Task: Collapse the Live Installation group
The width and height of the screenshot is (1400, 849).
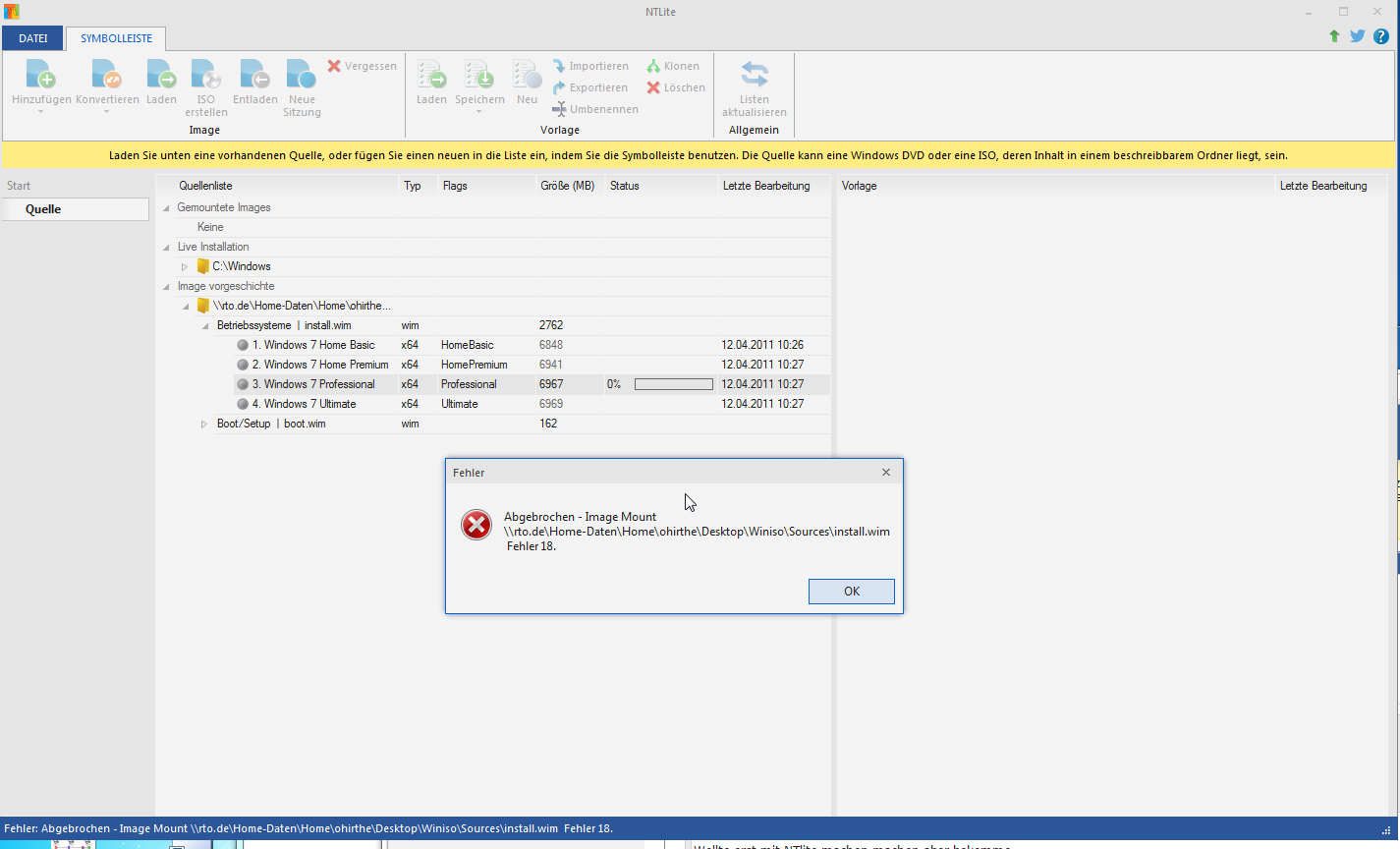Action: pos(166,247)
